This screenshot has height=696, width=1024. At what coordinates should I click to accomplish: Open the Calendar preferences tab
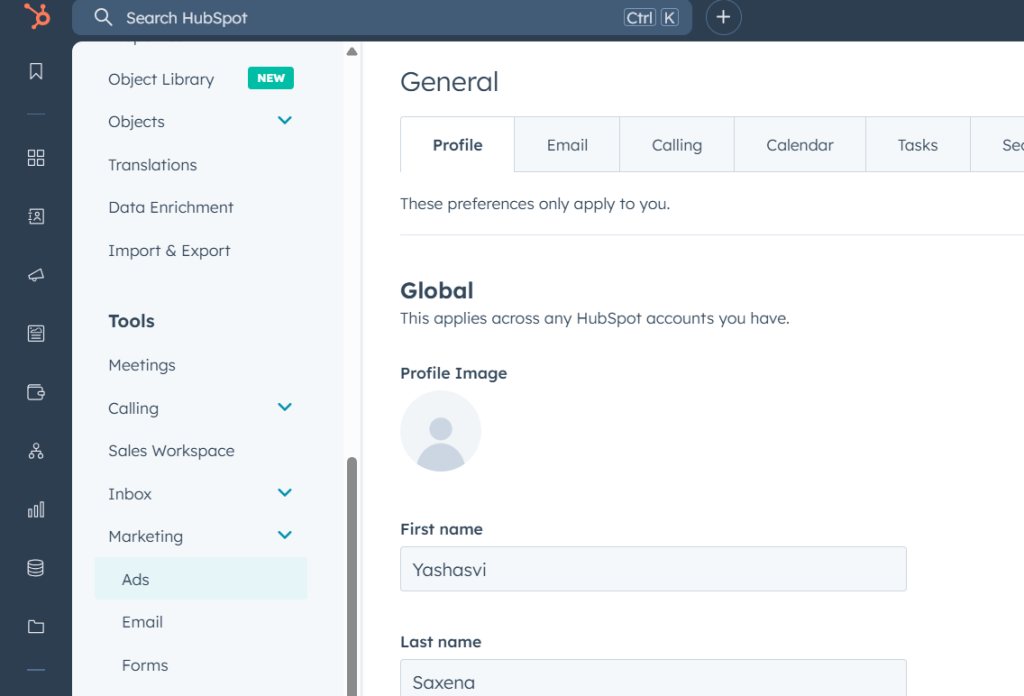tap(800, 144)
